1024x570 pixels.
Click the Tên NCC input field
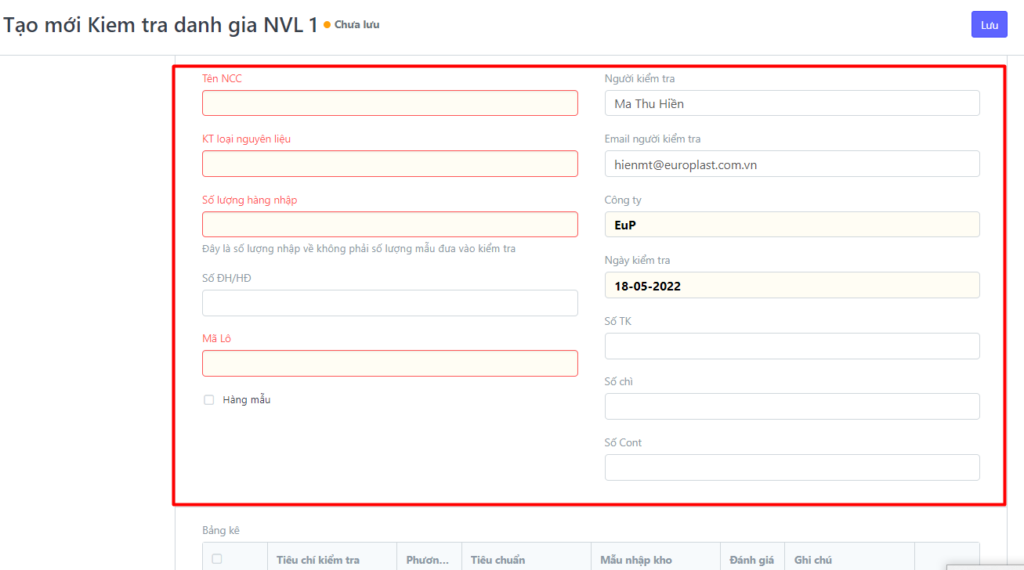click(389, 103)
